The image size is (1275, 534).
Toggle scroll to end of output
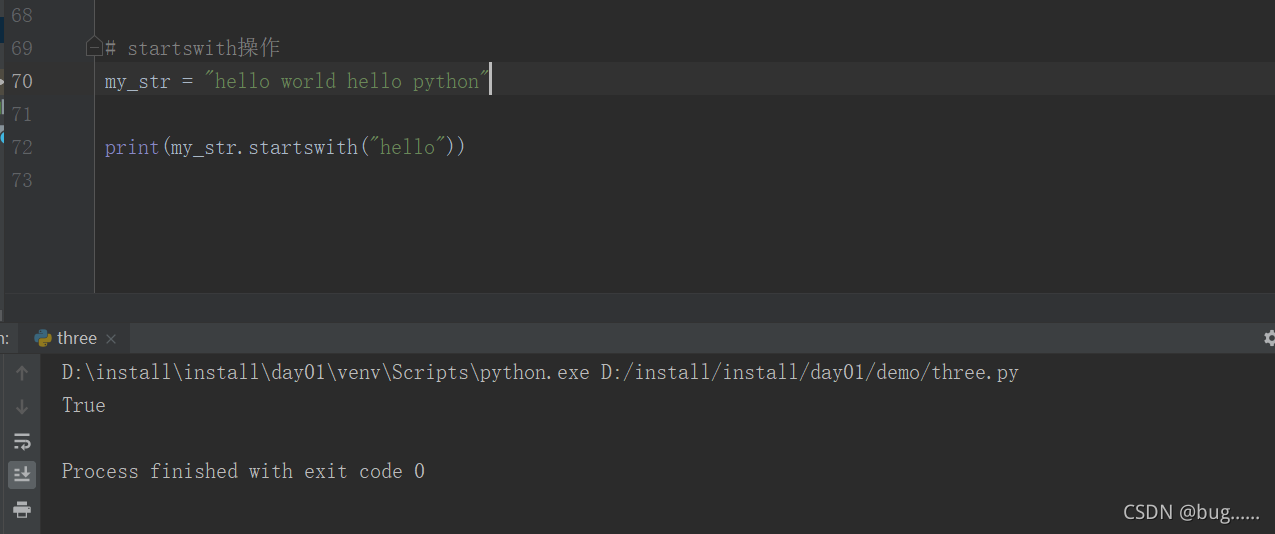[x=22, y=474]
